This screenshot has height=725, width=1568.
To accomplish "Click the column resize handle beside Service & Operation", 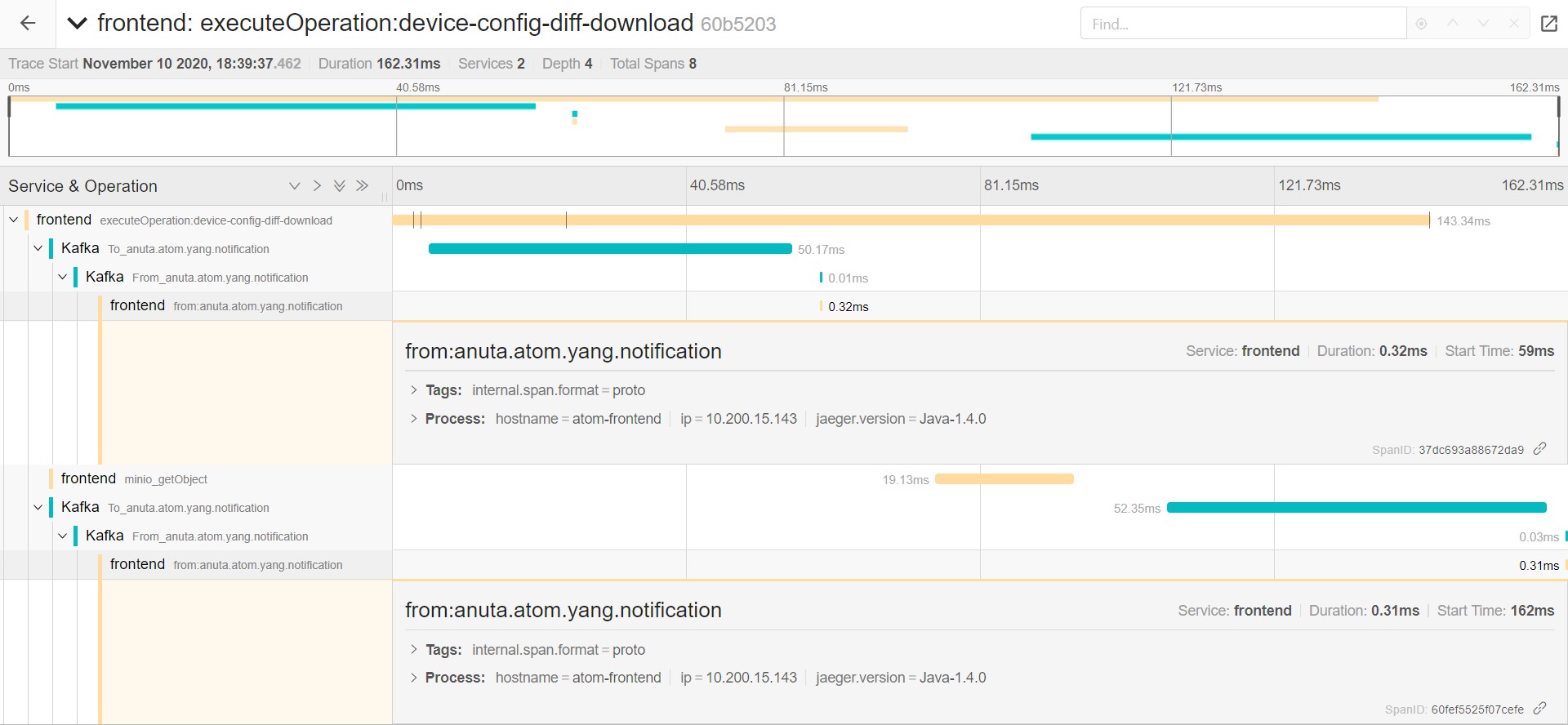I will tap(385, 197).
